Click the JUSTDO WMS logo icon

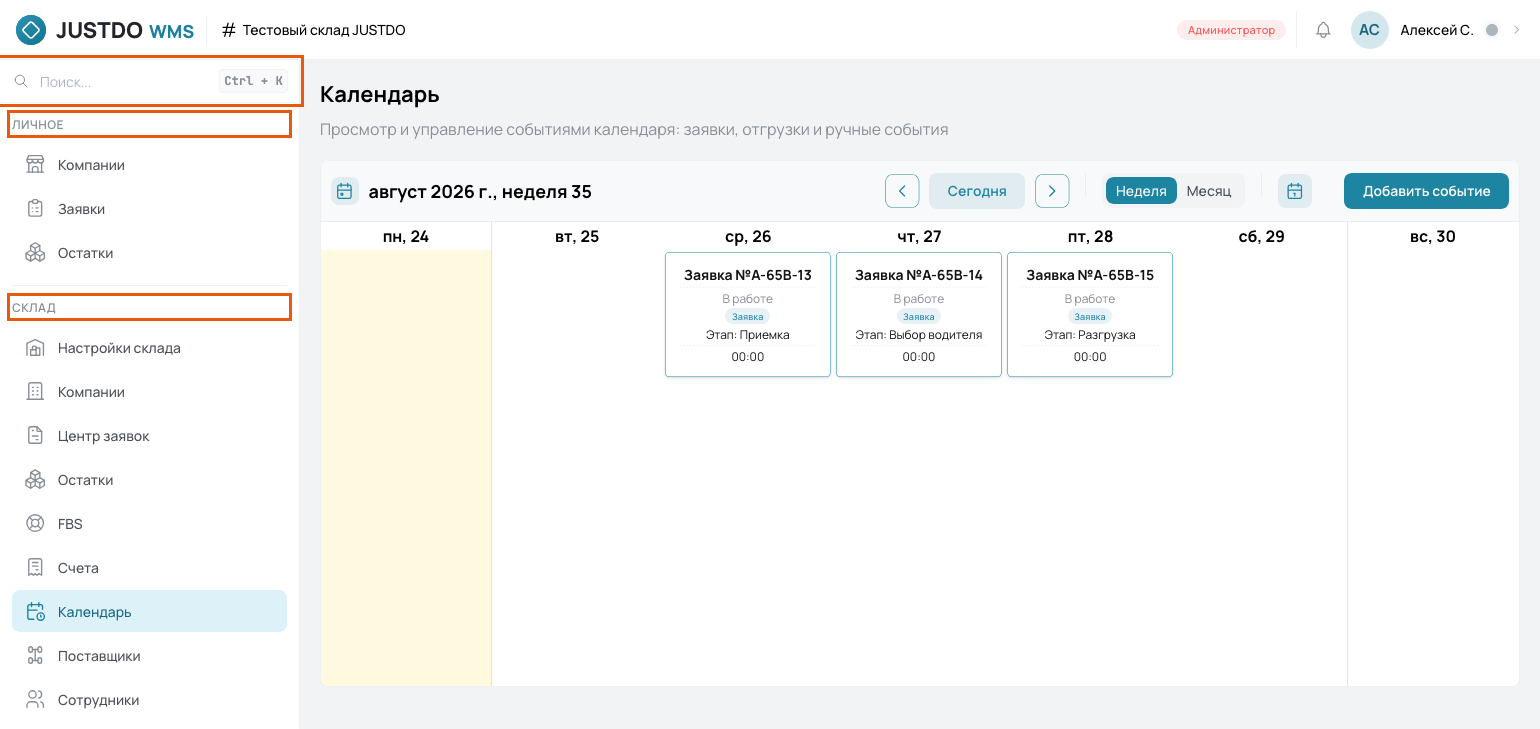pos(31,30)
